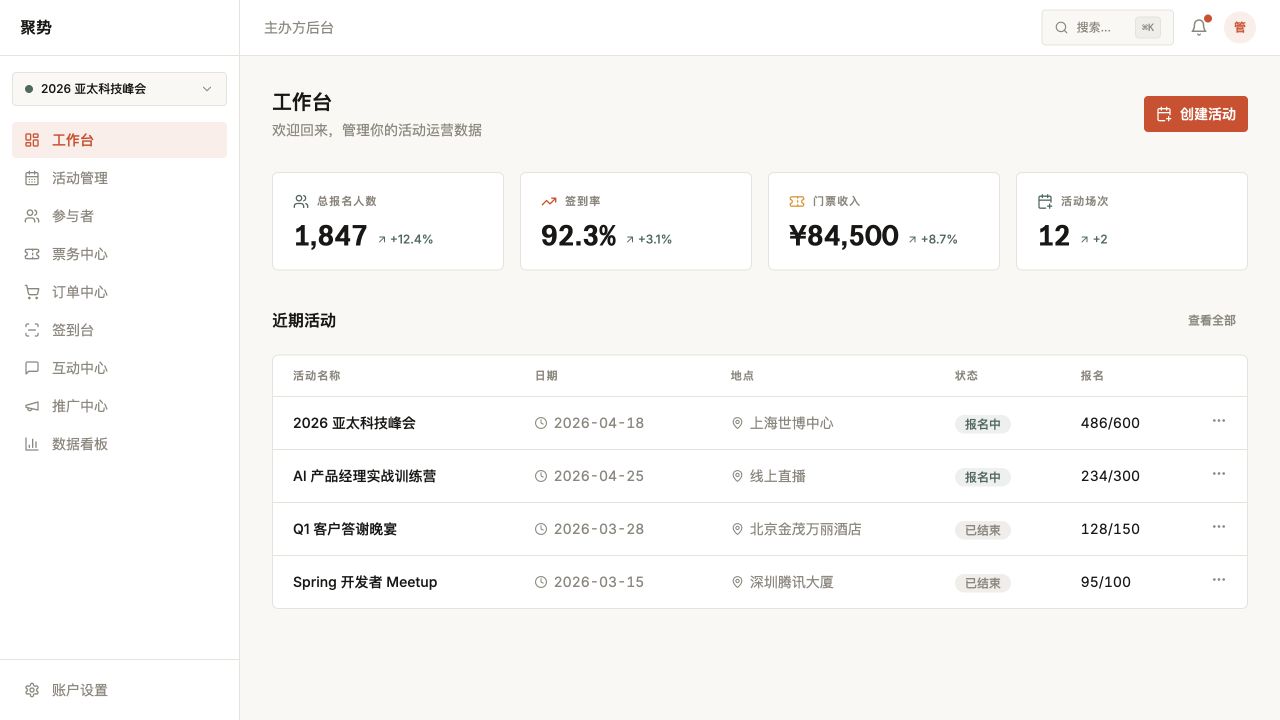
Task: Open 推广中心 in the sidebar
Action: pos(119,406)
